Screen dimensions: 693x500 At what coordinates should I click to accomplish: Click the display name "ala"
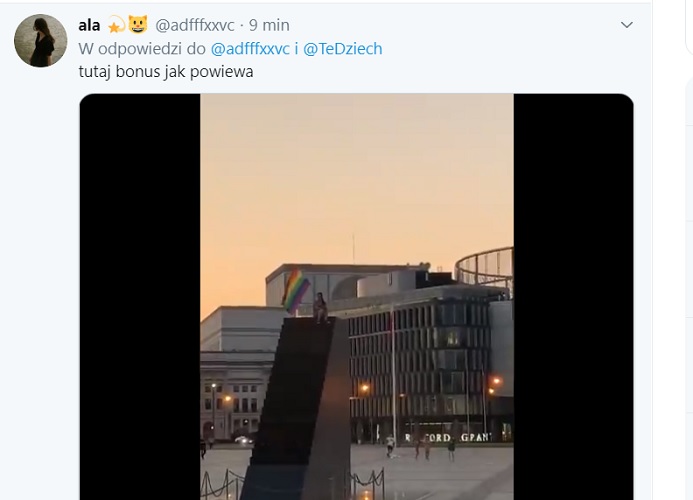(89, 25)
